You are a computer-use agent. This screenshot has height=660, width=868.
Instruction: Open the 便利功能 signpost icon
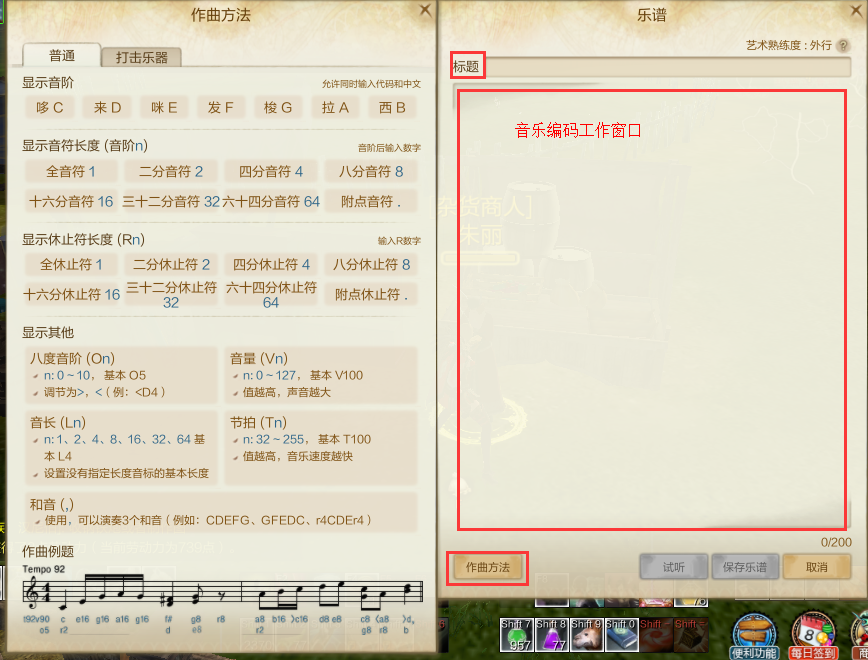click(x=755, y=636)
